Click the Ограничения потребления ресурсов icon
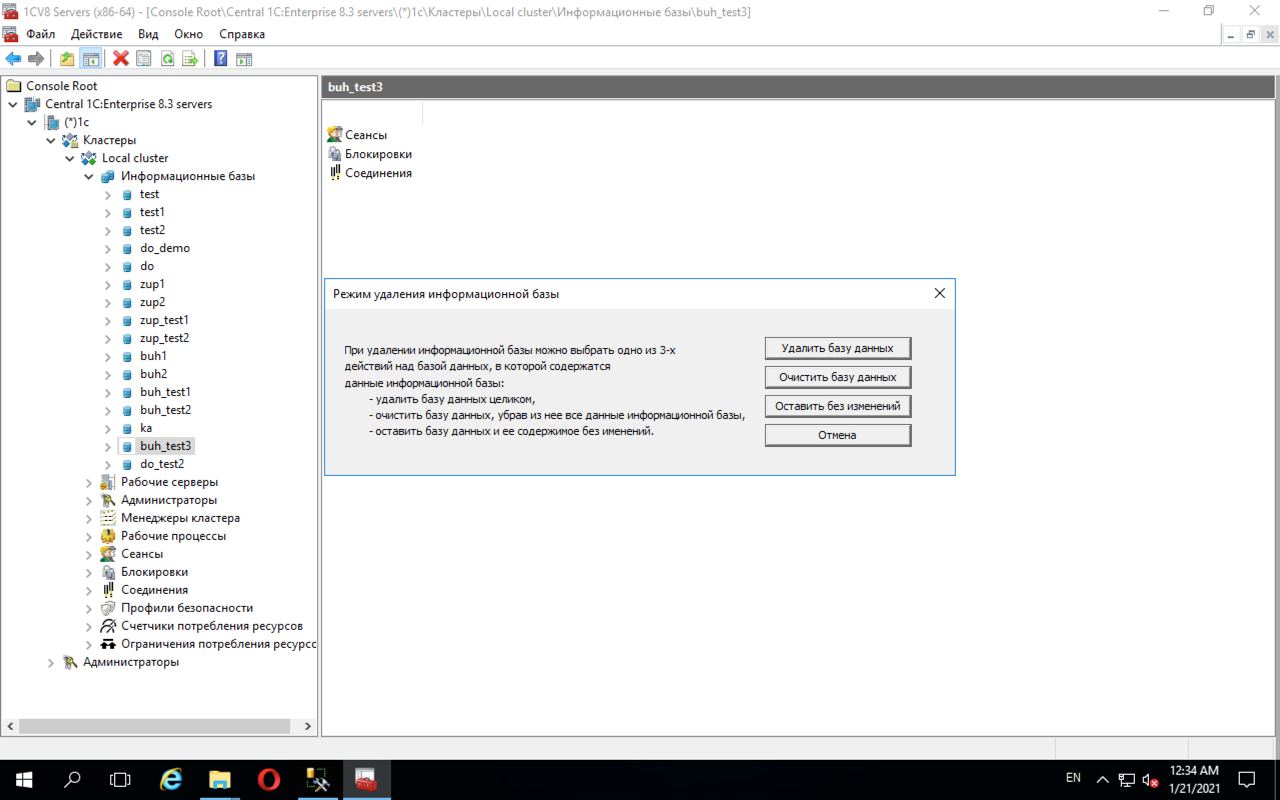 pos(108,644)
